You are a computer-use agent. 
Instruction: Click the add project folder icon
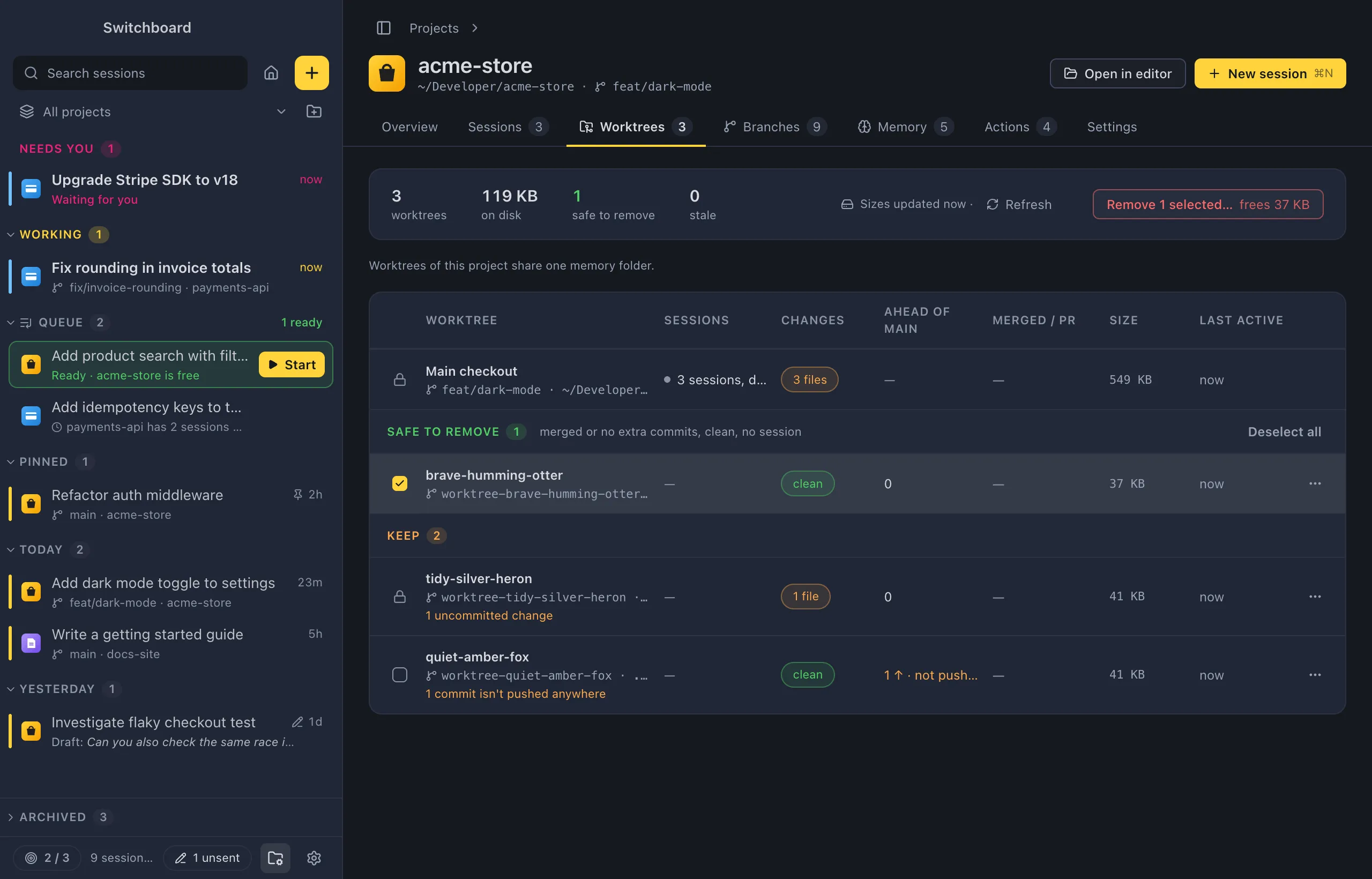[x=314, y=111]
